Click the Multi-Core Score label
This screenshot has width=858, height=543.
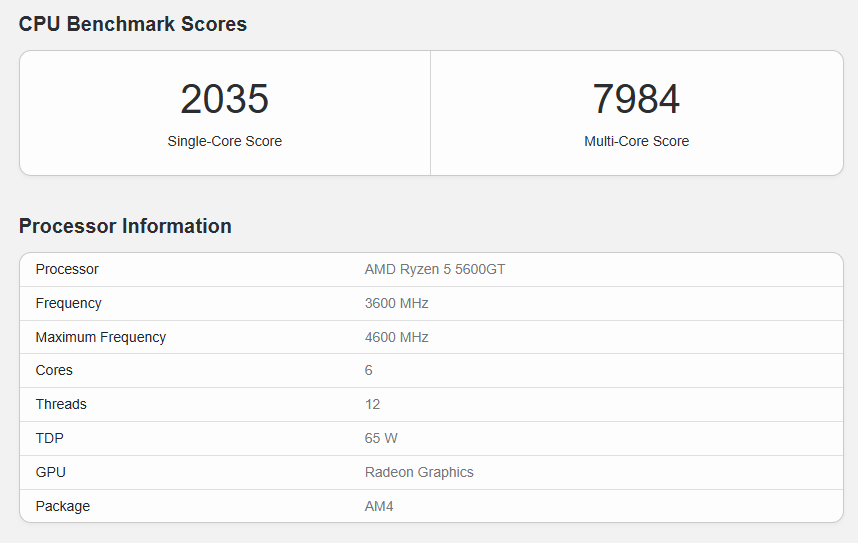pyautogui.click(x=636, y=141)
